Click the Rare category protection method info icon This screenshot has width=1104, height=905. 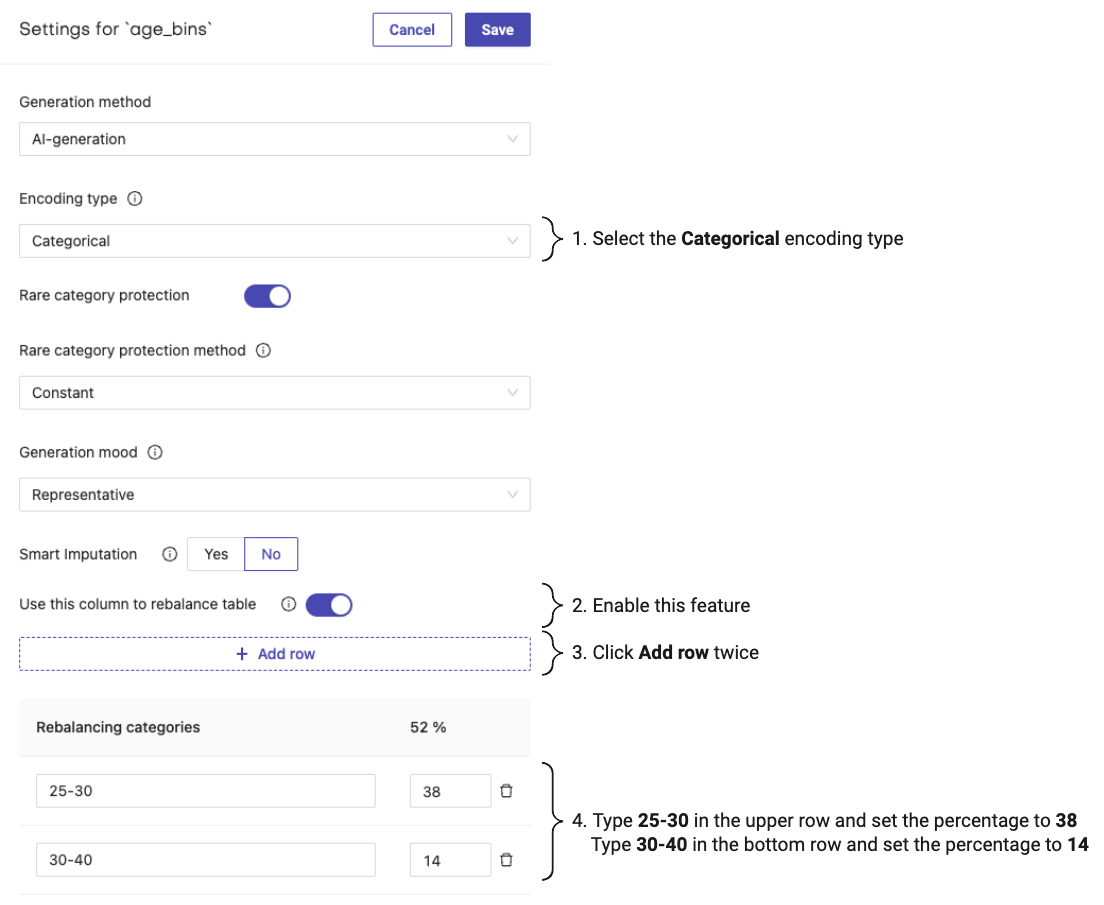coord(263,350)
